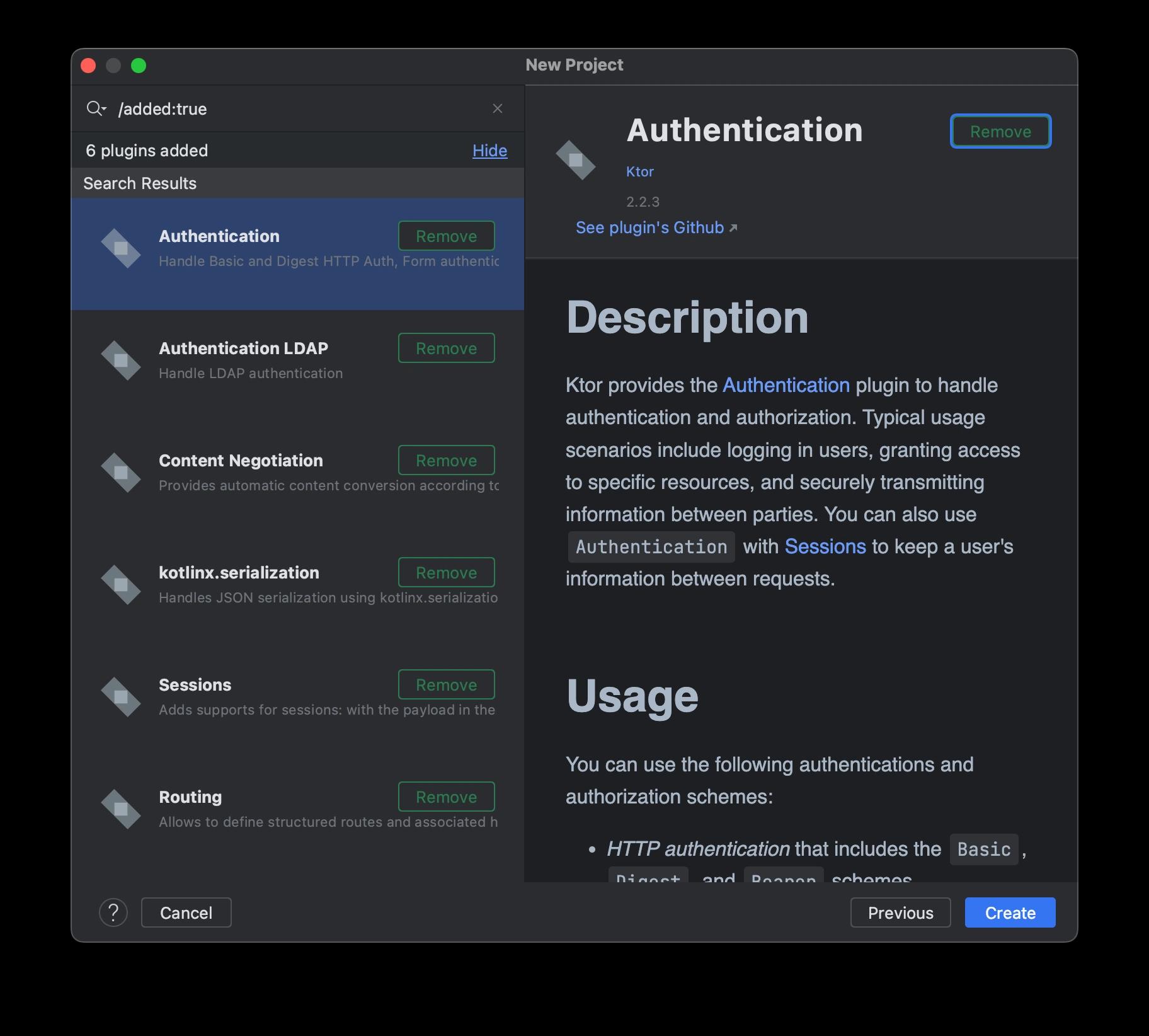Go back with the Previous button

coord(900,912)
